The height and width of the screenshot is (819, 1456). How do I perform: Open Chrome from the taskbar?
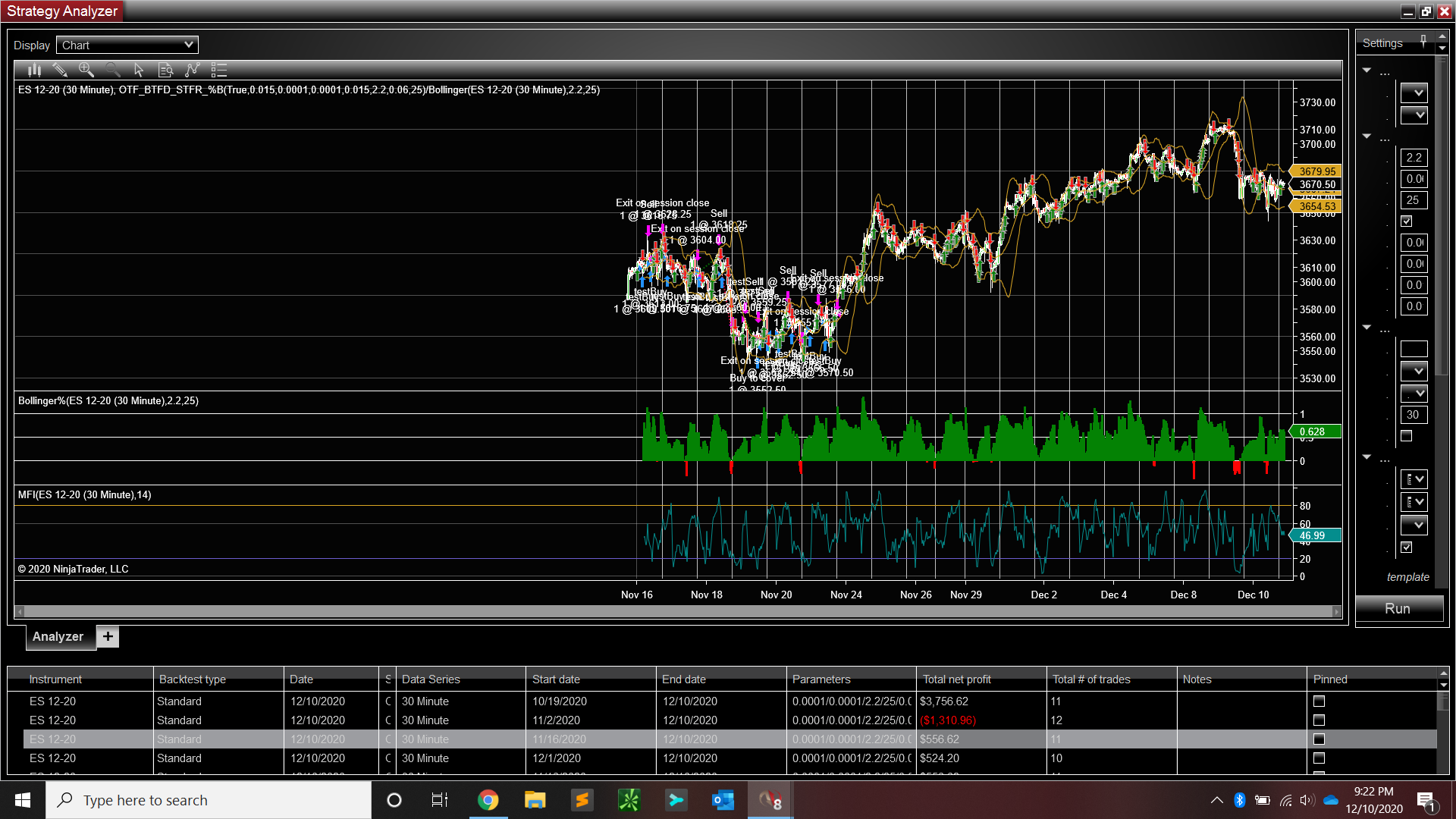(488, 800)
